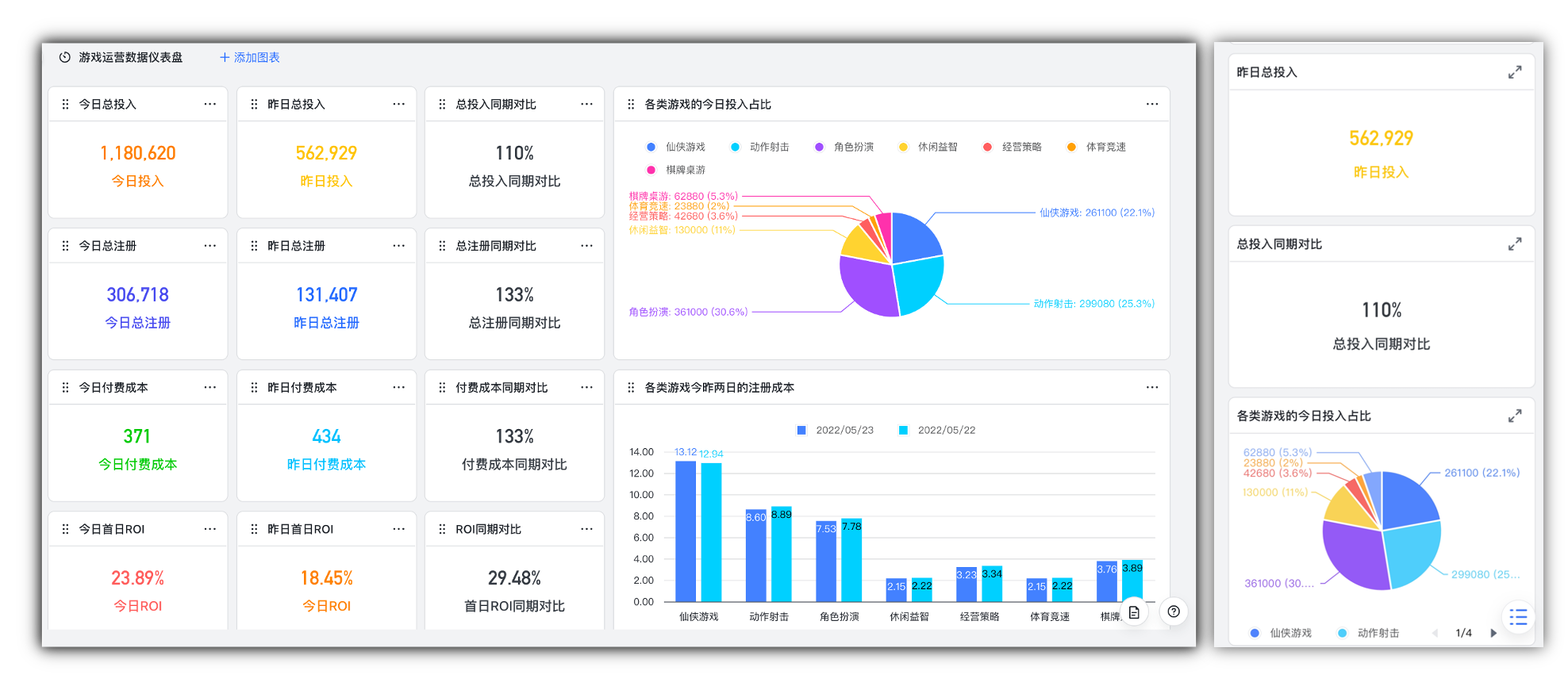Image resolution: width=1568 pixels, height=690 pixels.
Task: Toggle 2022/05/22 series in the bar chart
Action: [937, 430]
